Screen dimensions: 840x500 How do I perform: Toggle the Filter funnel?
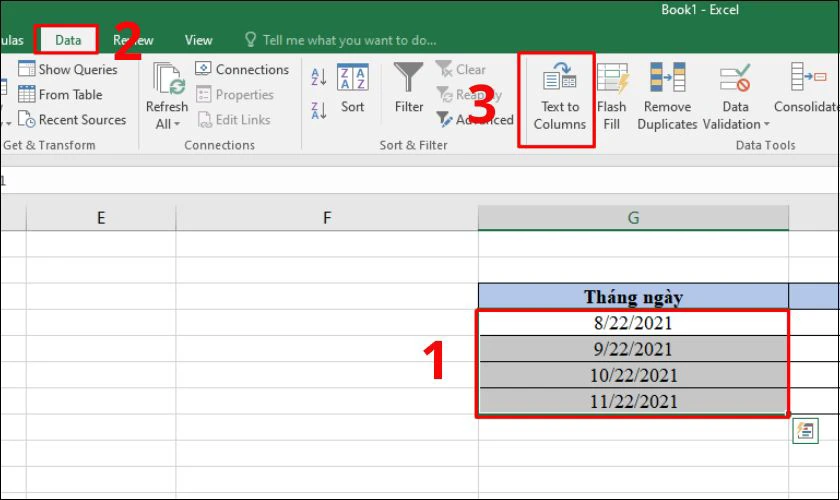409,87
